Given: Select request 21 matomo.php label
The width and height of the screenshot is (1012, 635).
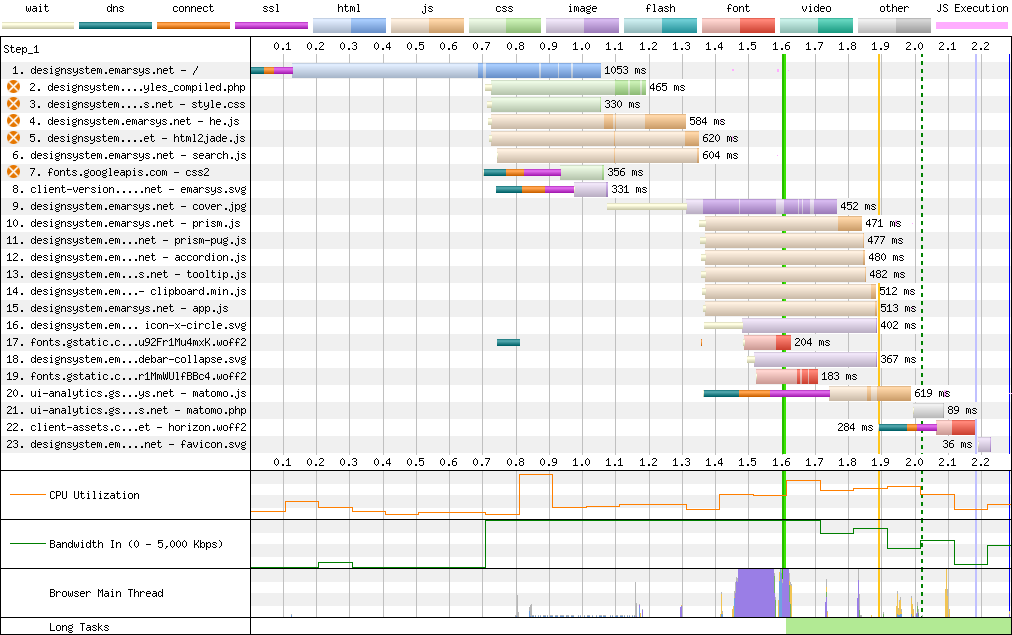Looking at the screenshot, I should 126,410.
